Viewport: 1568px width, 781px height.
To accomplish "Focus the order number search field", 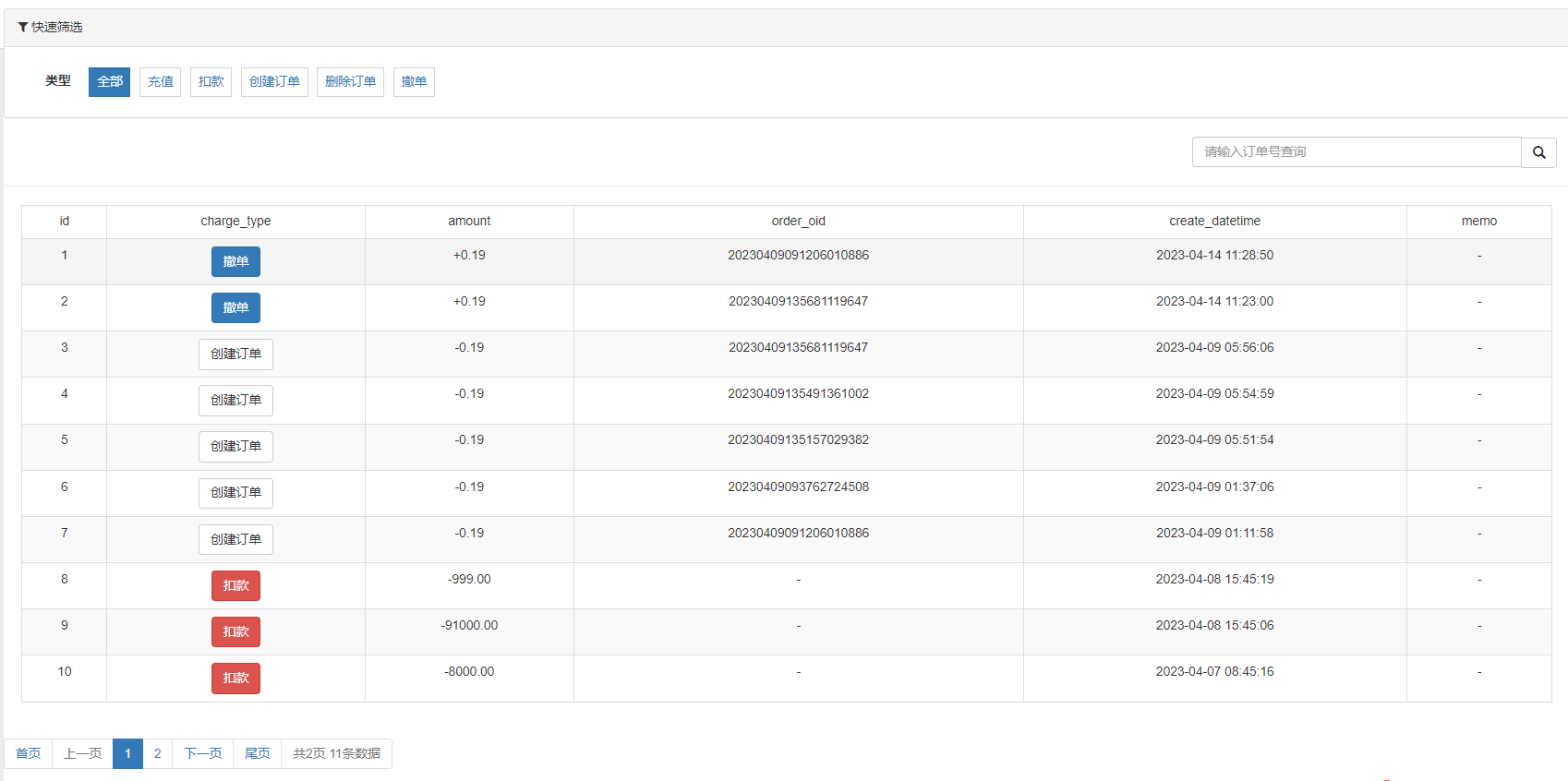I will coord(1357,152).
